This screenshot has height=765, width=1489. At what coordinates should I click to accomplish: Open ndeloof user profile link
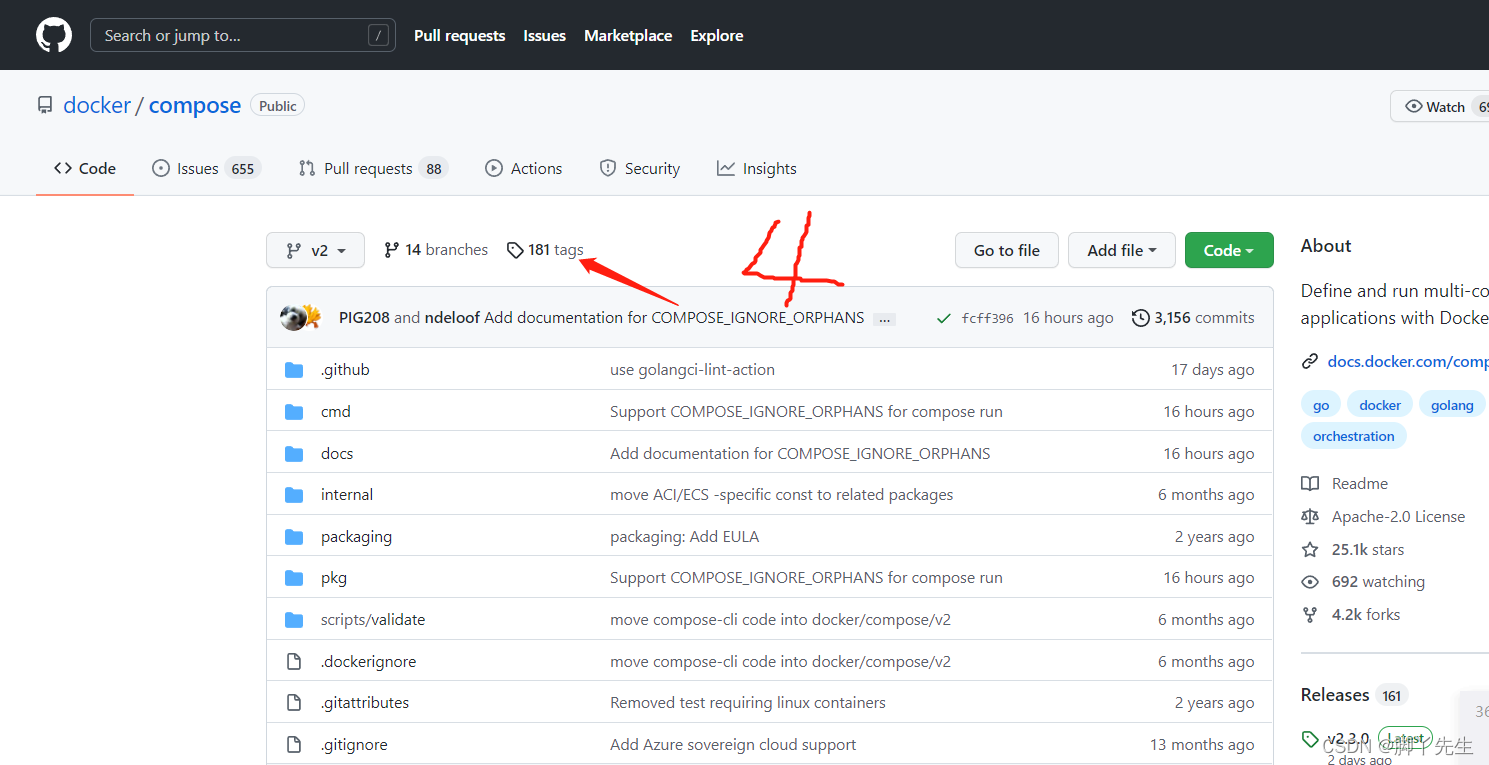tap(452, 318)
